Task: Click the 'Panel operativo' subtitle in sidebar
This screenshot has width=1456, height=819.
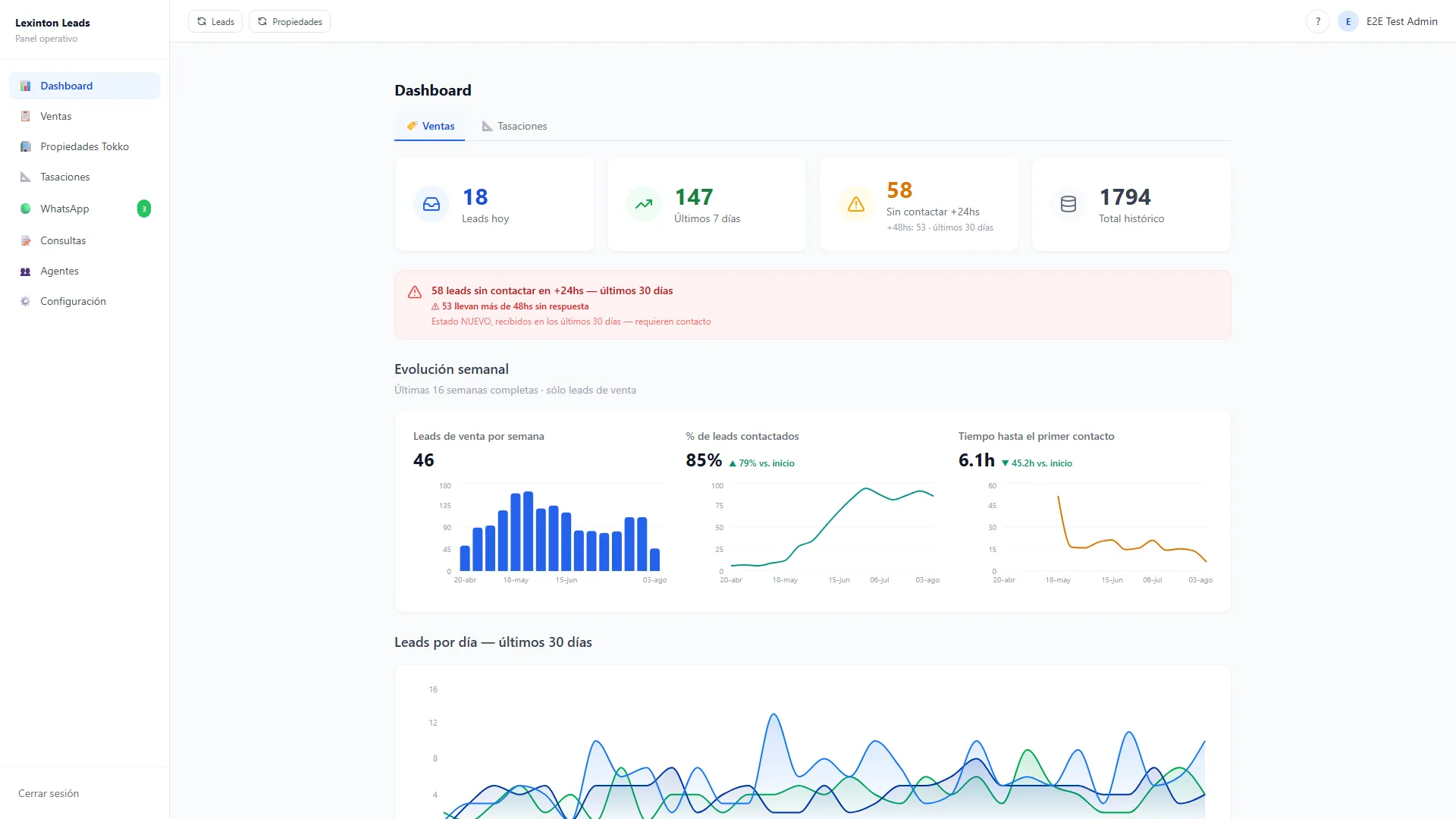Action: (x=46, y=39)
